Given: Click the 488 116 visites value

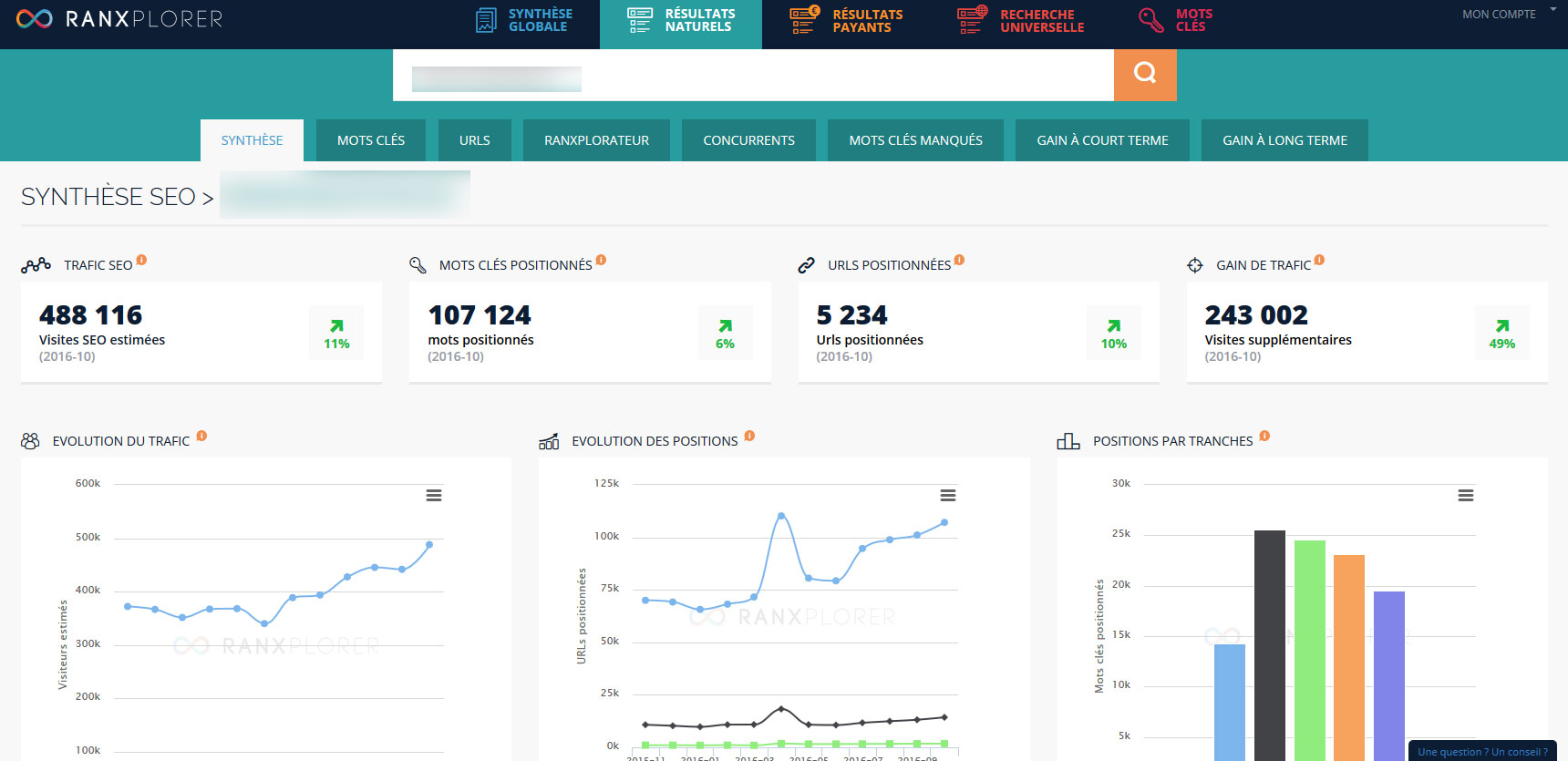Looking at the screenshot, I should tap(90, 315).
